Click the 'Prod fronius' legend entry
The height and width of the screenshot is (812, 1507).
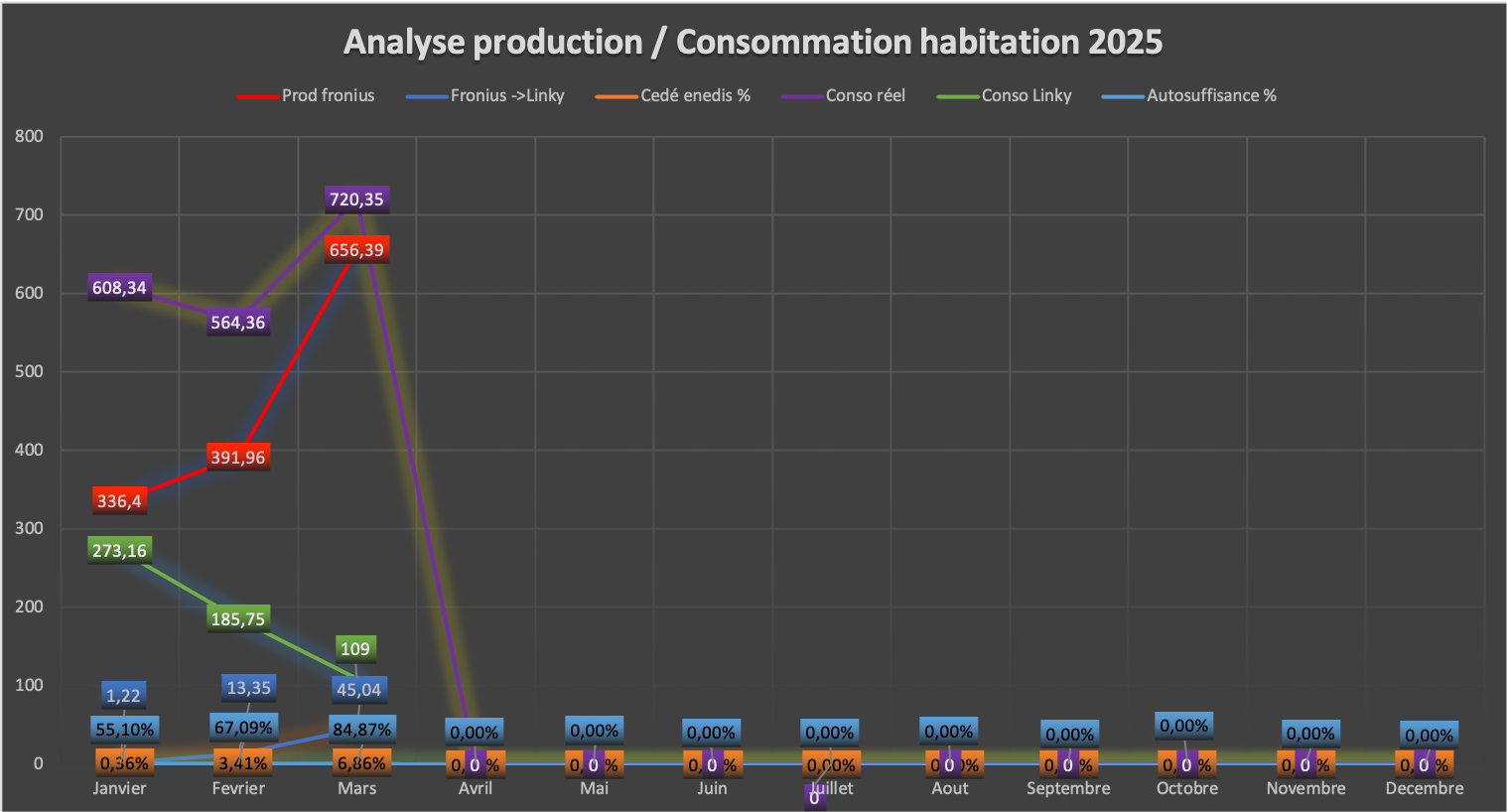(306, 95)
